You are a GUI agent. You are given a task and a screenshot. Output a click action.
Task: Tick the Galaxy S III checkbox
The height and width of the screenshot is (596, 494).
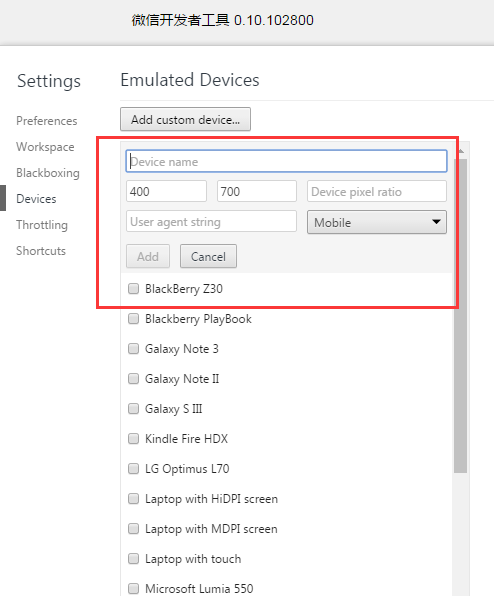[x=133, y=409]
